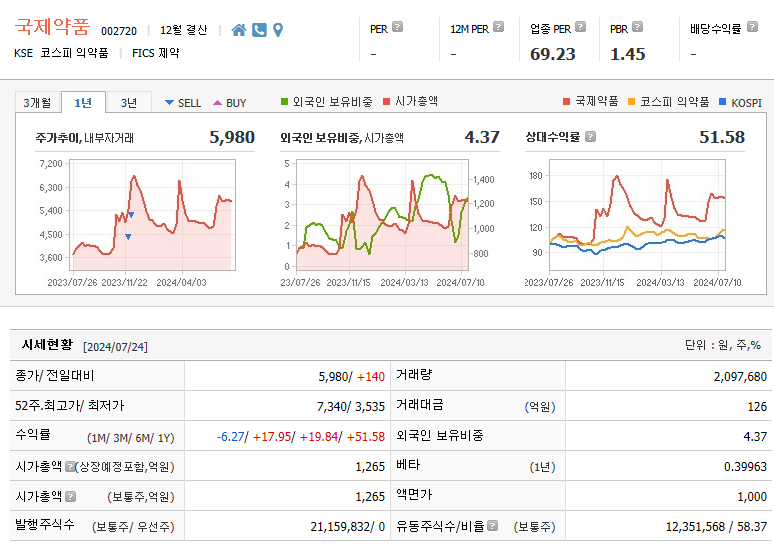
Task: Click the 1Y return value +51.58
Action: [x=366, y=437]
